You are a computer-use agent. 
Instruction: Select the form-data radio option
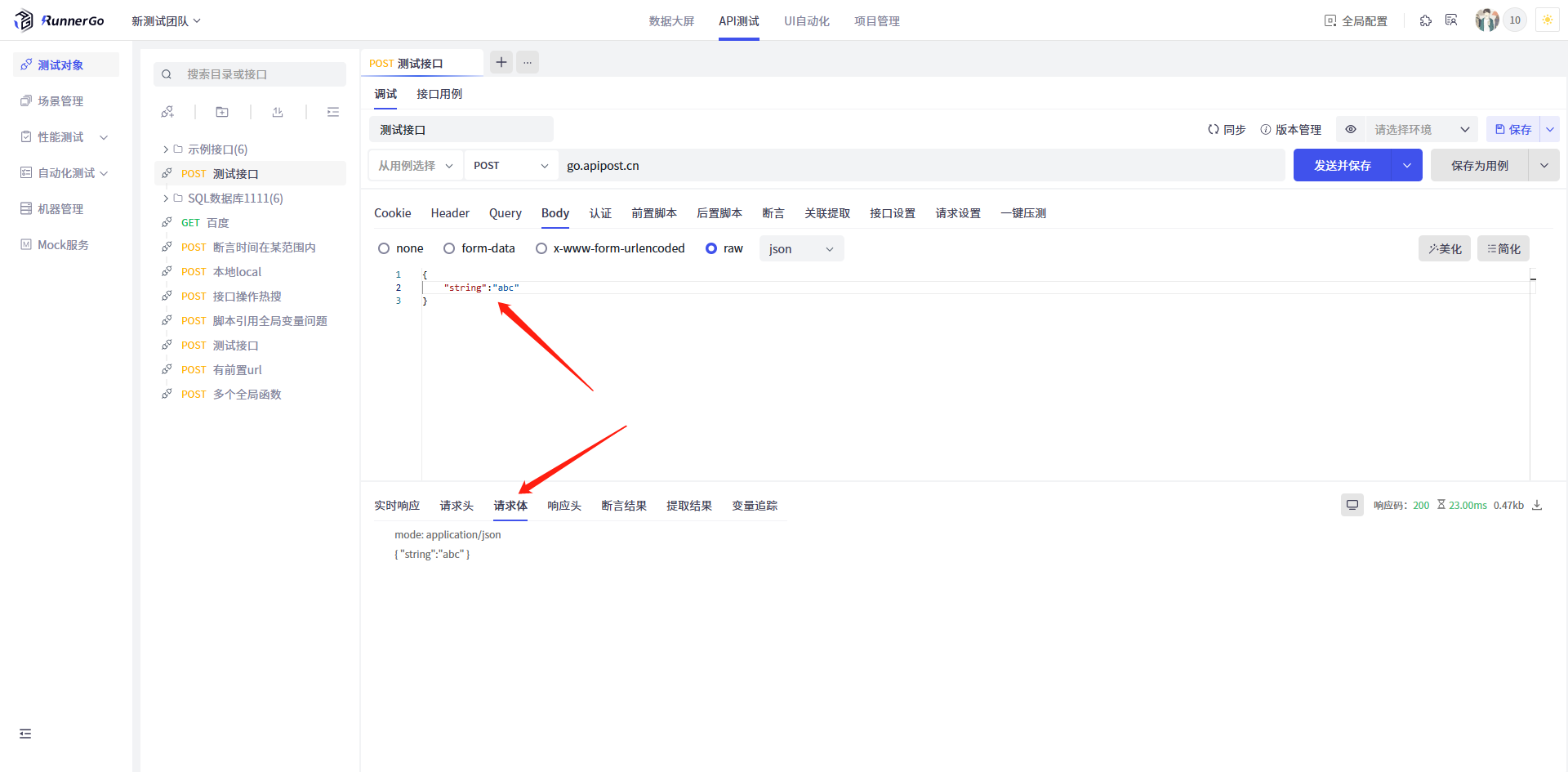[449, 248]
